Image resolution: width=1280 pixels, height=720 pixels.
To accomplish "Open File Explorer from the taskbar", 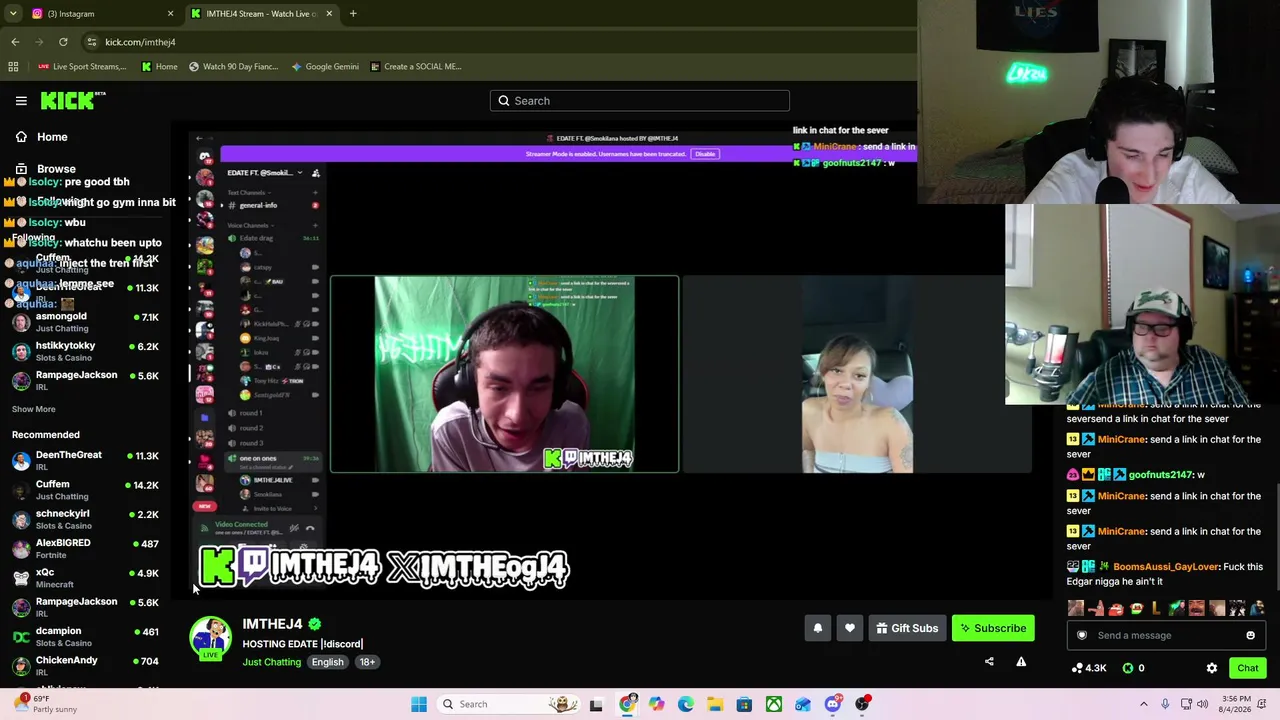I will (715, 704).
